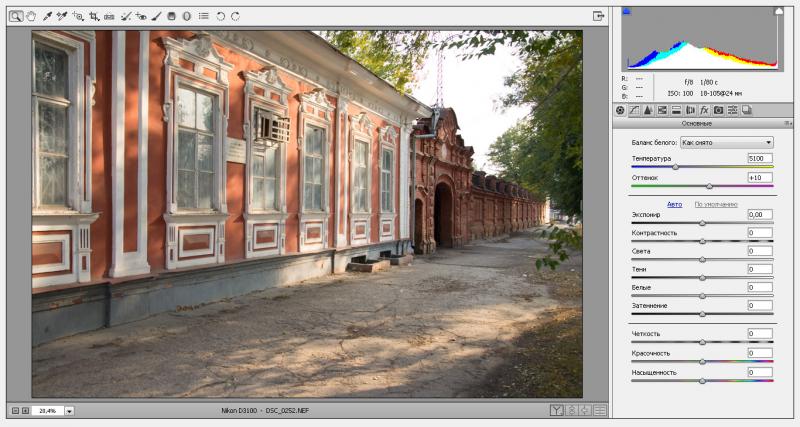Select the Hand tool
Screen dimensions: 800x427
[x=31, y=16]
